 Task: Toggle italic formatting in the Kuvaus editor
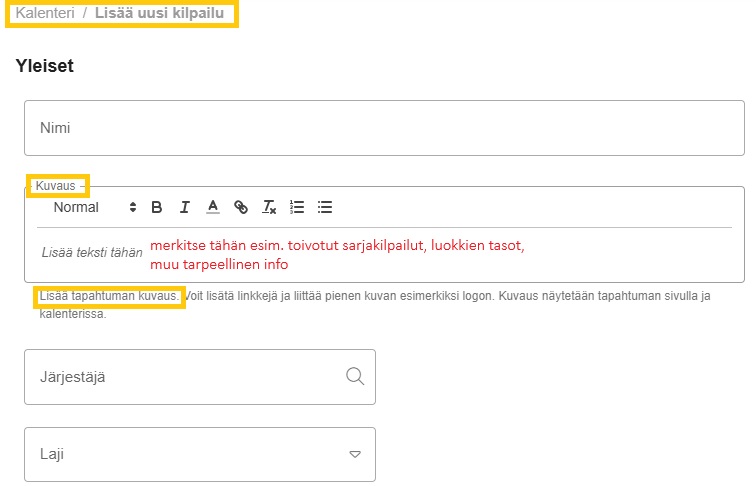[x=184, y=207]
